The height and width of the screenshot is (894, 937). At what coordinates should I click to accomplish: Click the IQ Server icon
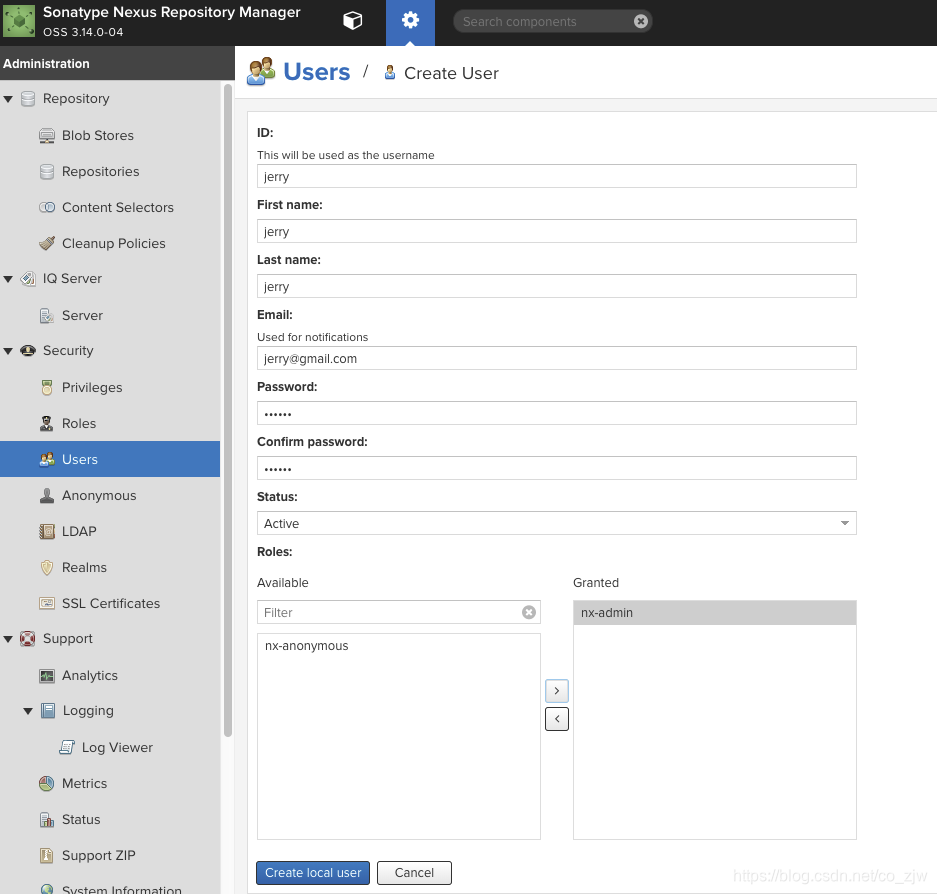(28, 278)
